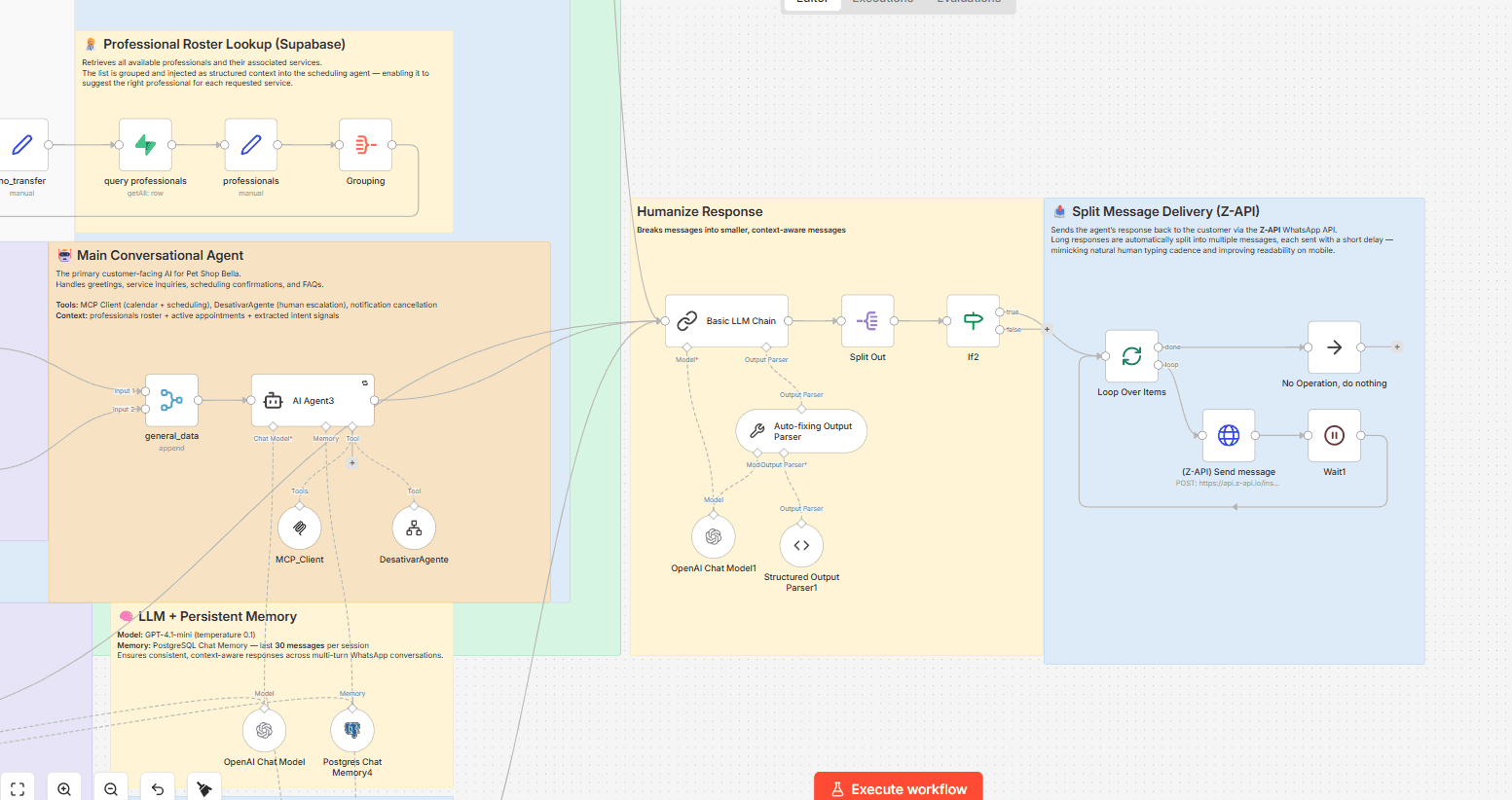Click AI Agent3 Chat Model connector
This screenshot has width=1512, height=800.
(274, 426)
